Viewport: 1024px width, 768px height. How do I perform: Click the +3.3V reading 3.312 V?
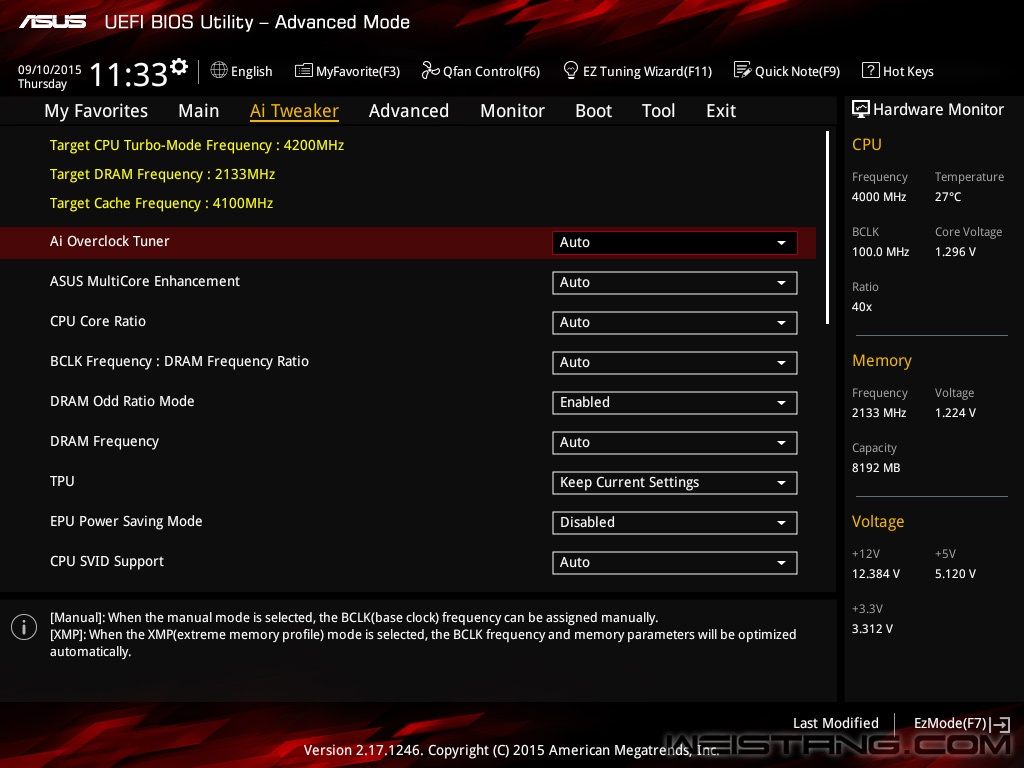tap(872, 628)
